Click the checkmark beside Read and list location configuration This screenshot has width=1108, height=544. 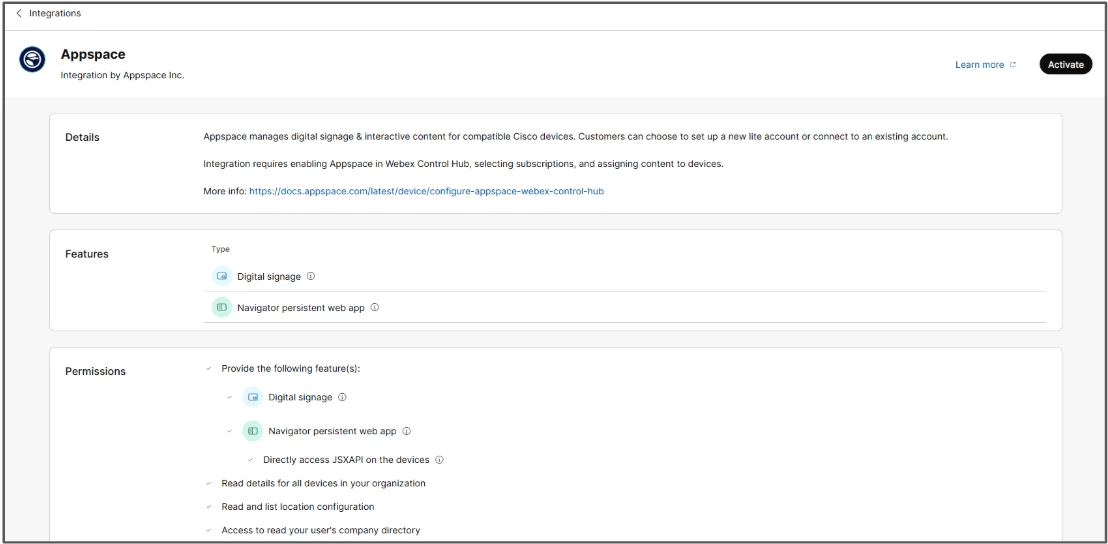pos(208,507)
